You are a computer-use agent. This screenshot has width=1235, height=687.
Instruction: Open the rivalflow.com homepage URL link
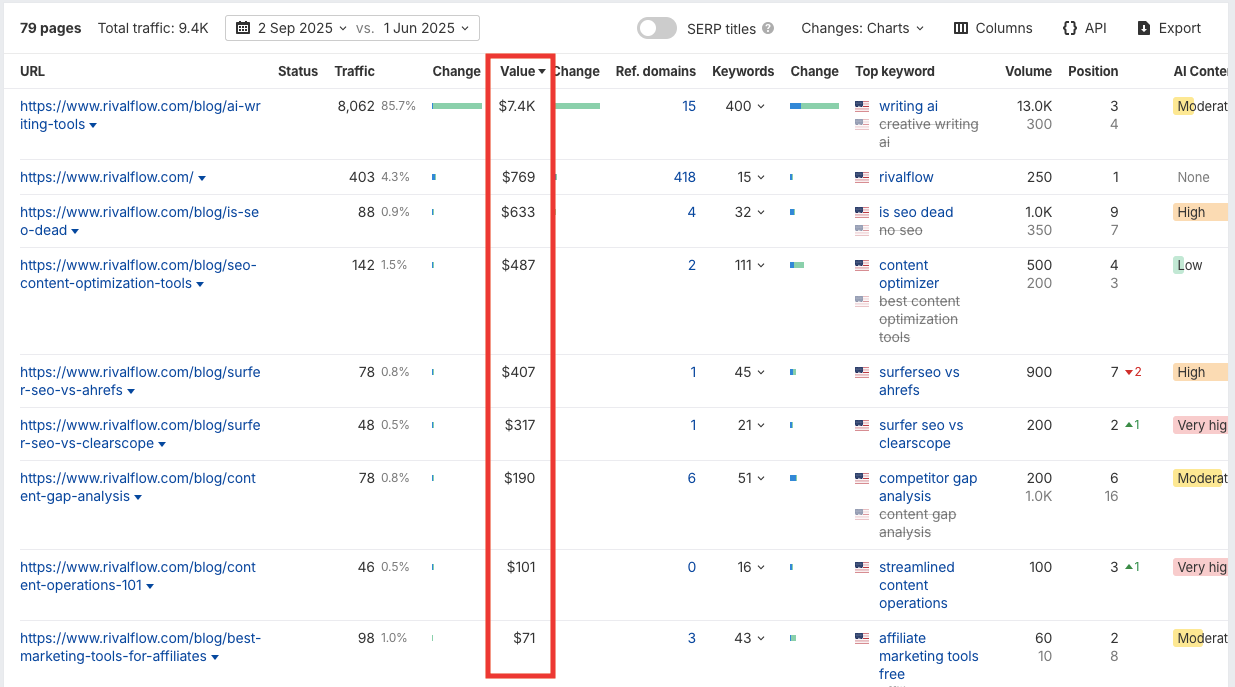click(107, 177)
